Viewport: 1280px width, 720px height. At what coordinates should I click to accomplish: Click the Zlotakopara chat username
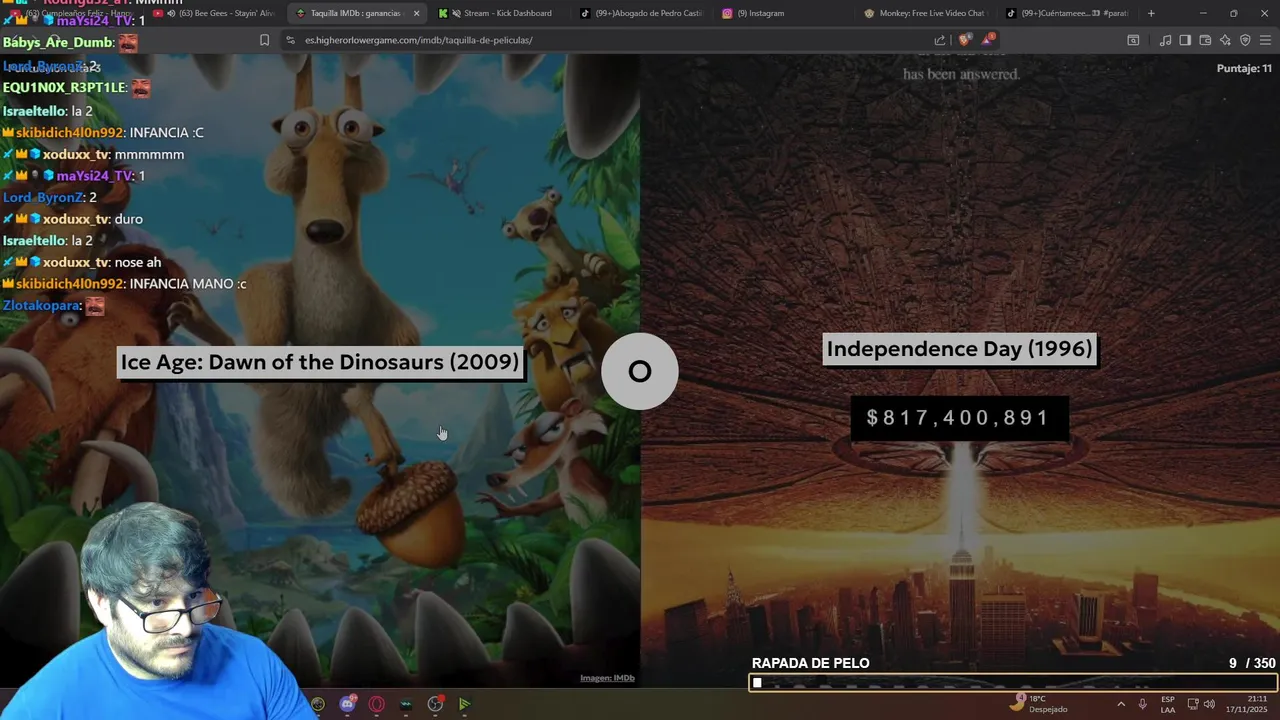(x=41, y=306)
